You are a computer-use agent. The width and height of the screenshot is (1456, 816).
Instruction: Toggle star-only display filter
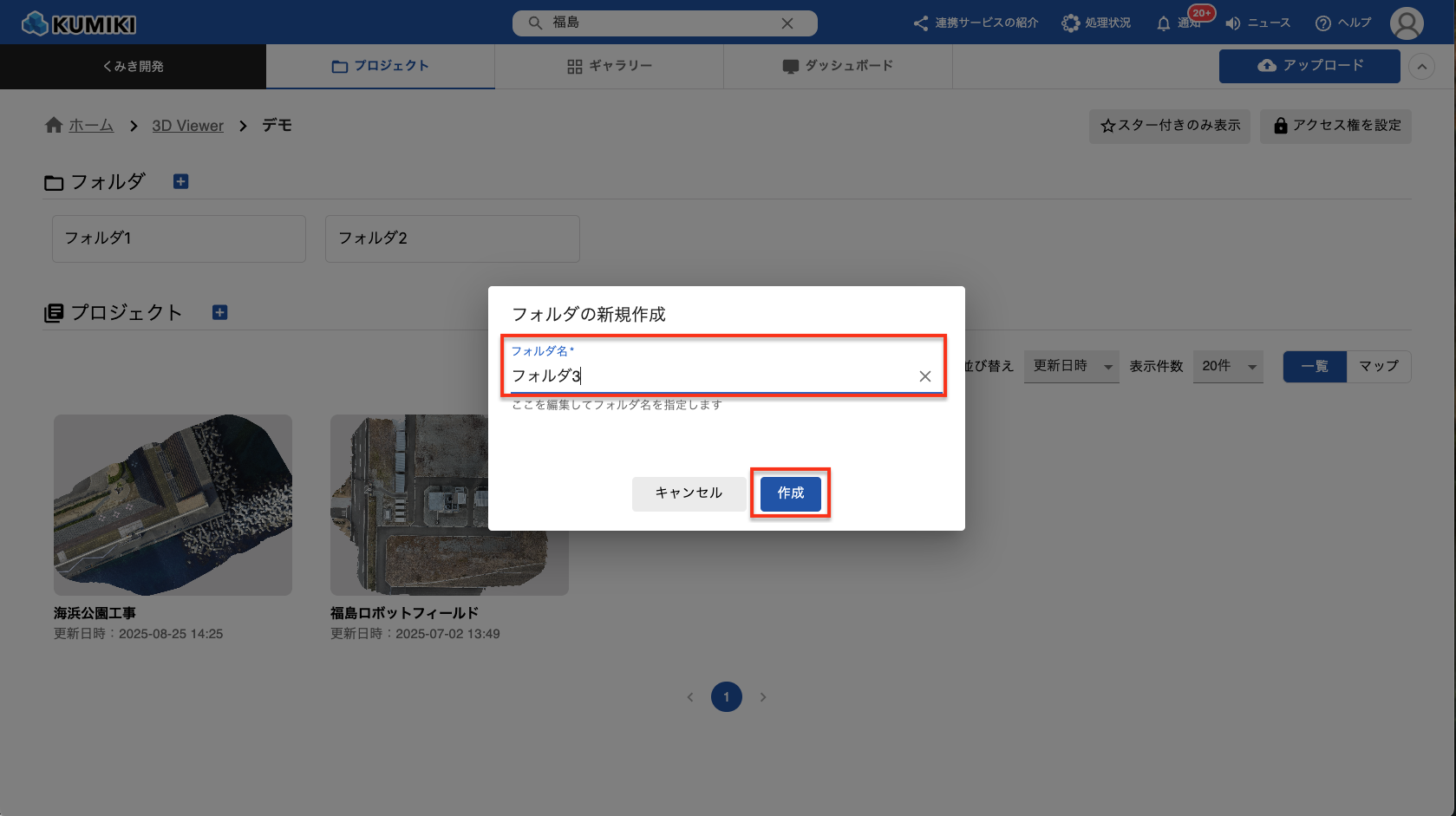click(1169, 126)
